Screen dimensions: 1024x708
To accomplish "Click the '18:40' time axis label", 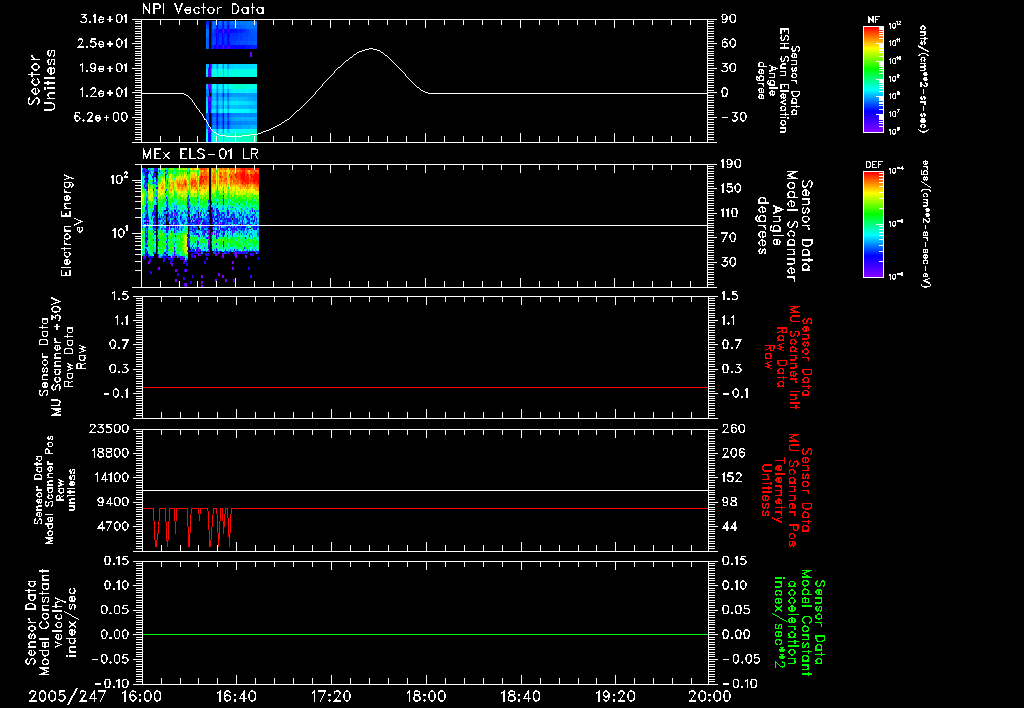I will 520,697.
